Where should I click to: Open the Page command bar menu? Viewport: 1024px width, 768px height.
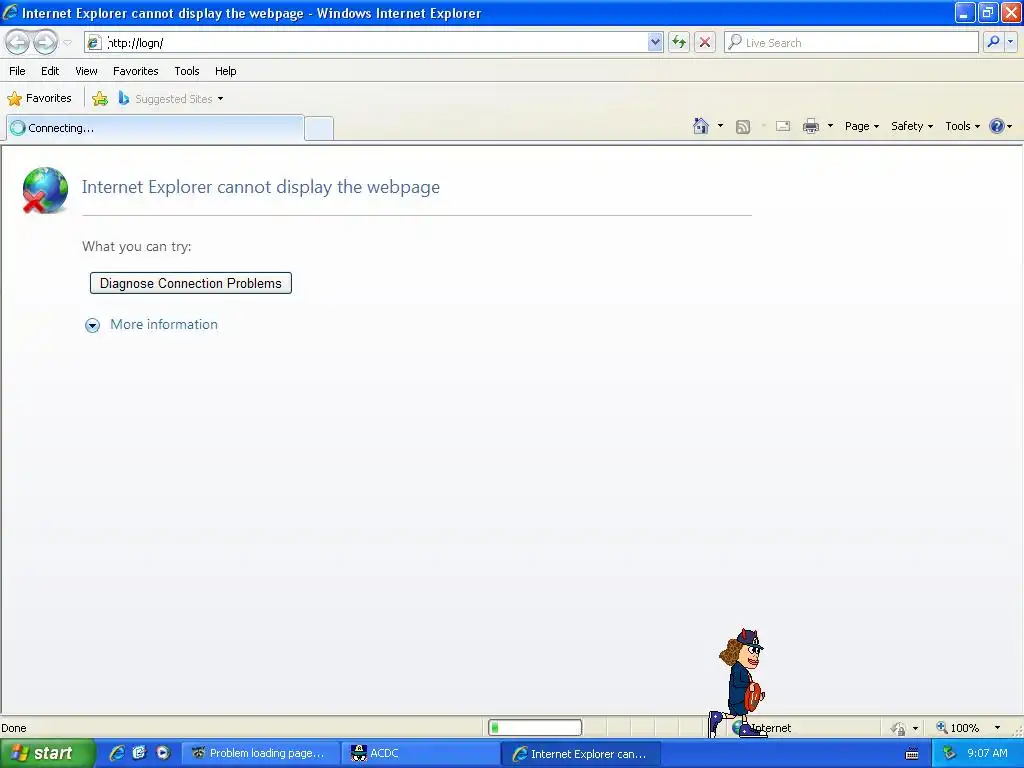[x=861, y=126]
